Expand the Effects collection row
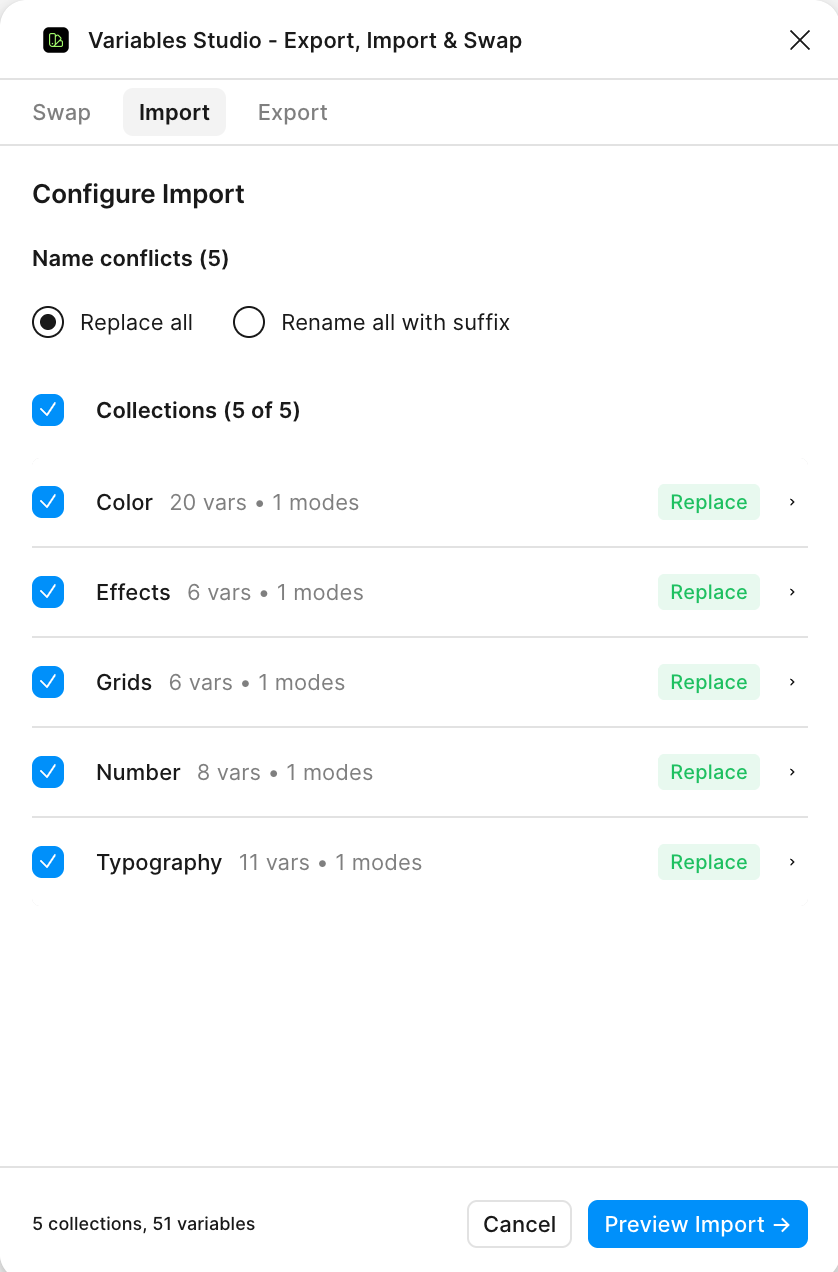Screen dimensions: 838x1272 point(791,592)
